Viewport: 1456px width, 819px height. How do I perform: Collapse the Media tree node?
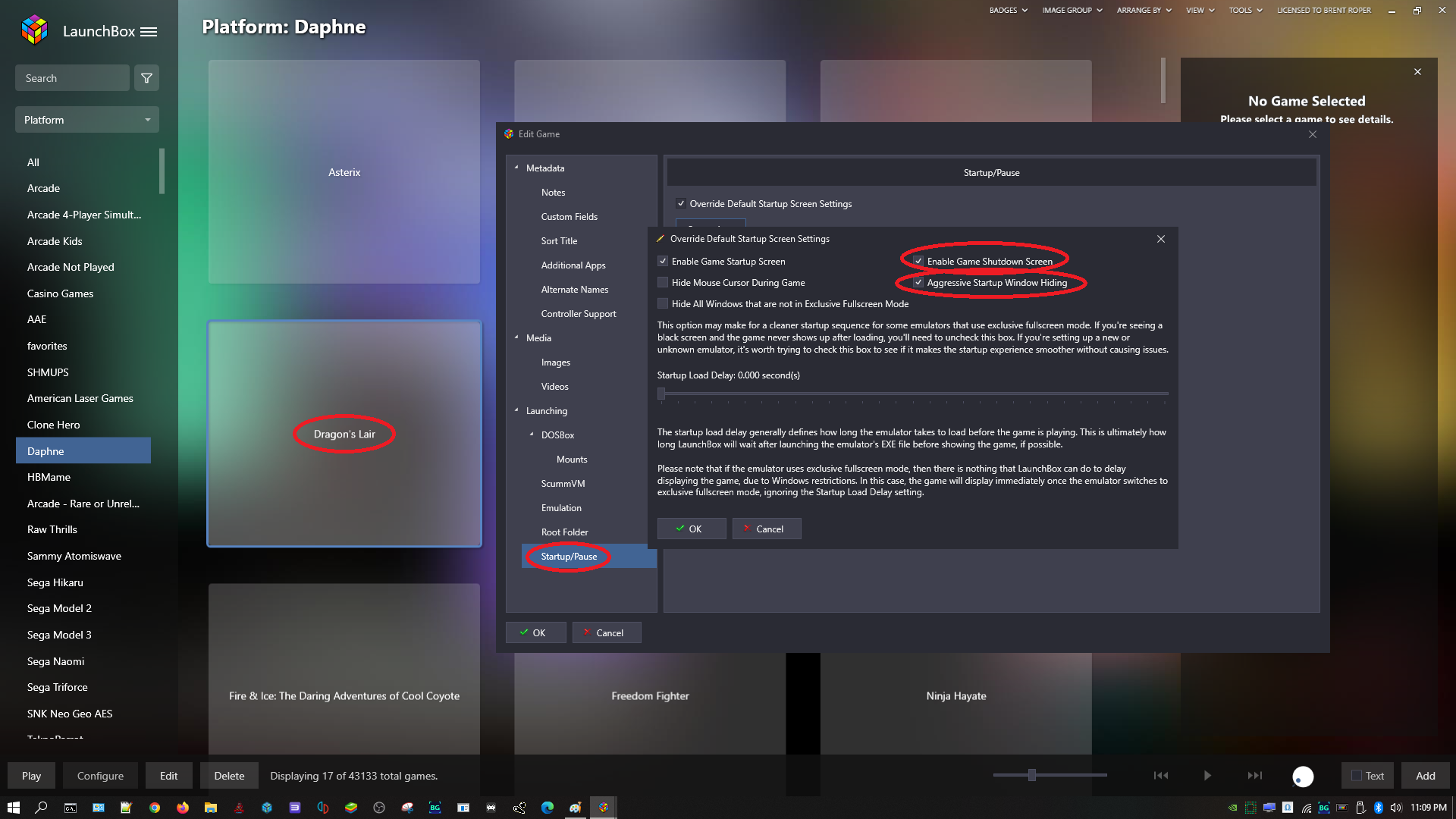tap(516, 338)
